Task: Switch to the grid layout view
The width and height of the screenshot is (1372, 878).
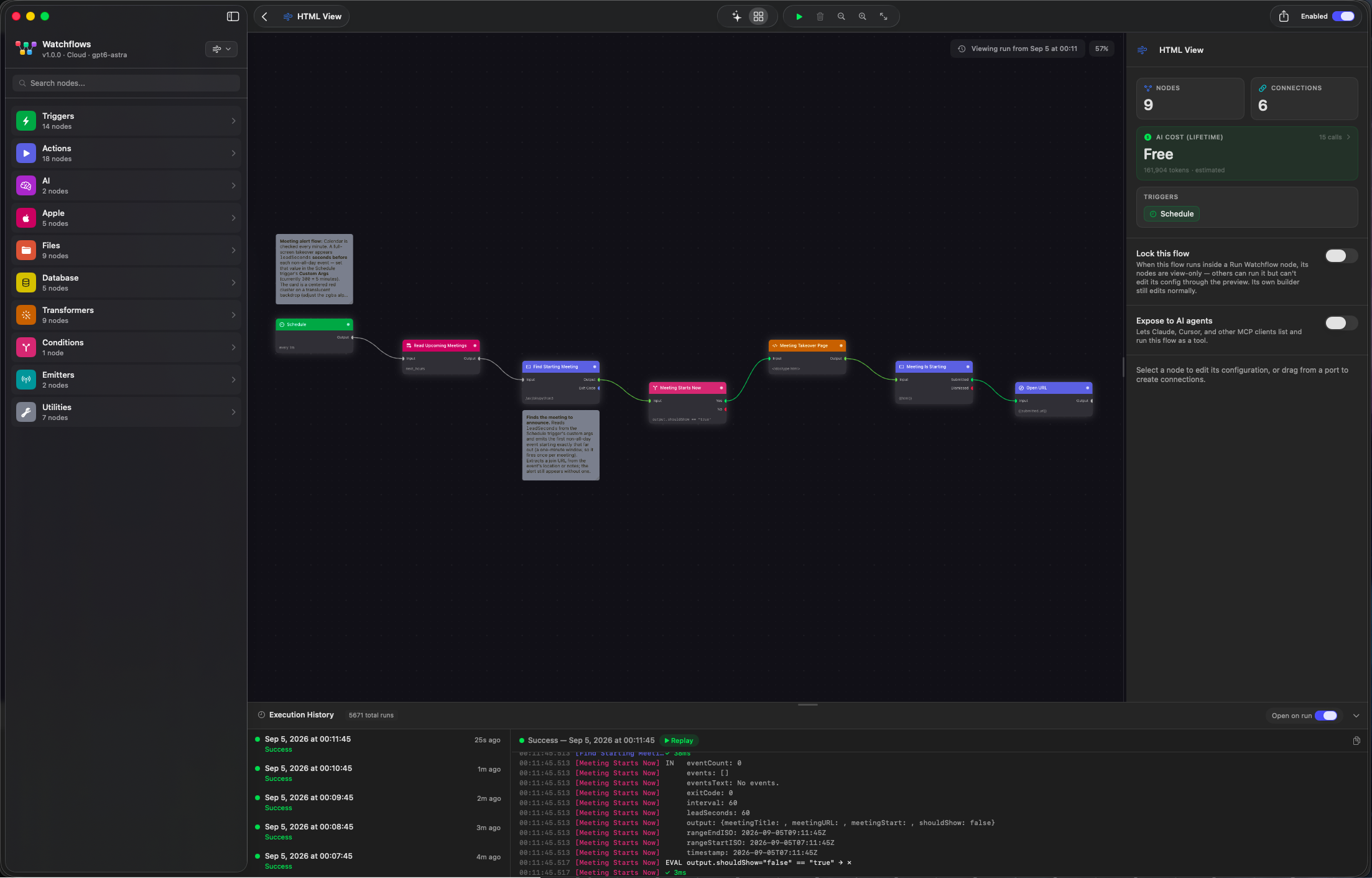Action: [x=758, y=17]
